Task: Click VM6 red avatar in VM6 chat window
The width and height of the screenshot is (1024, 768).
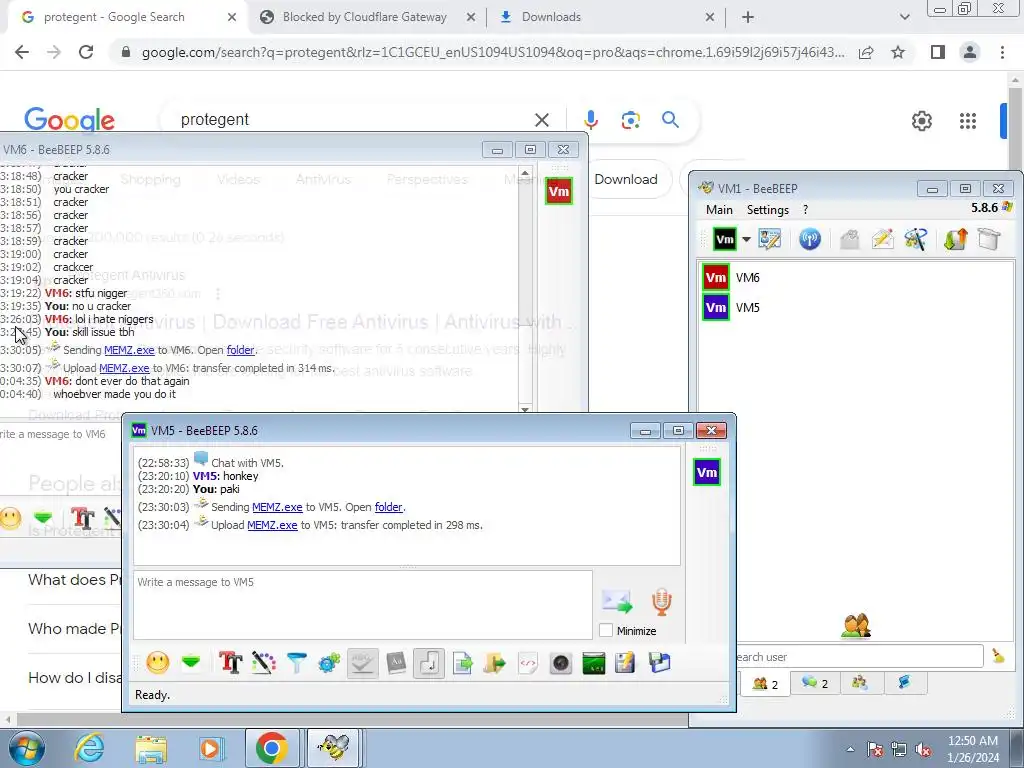Action: (x=558, y=191)
